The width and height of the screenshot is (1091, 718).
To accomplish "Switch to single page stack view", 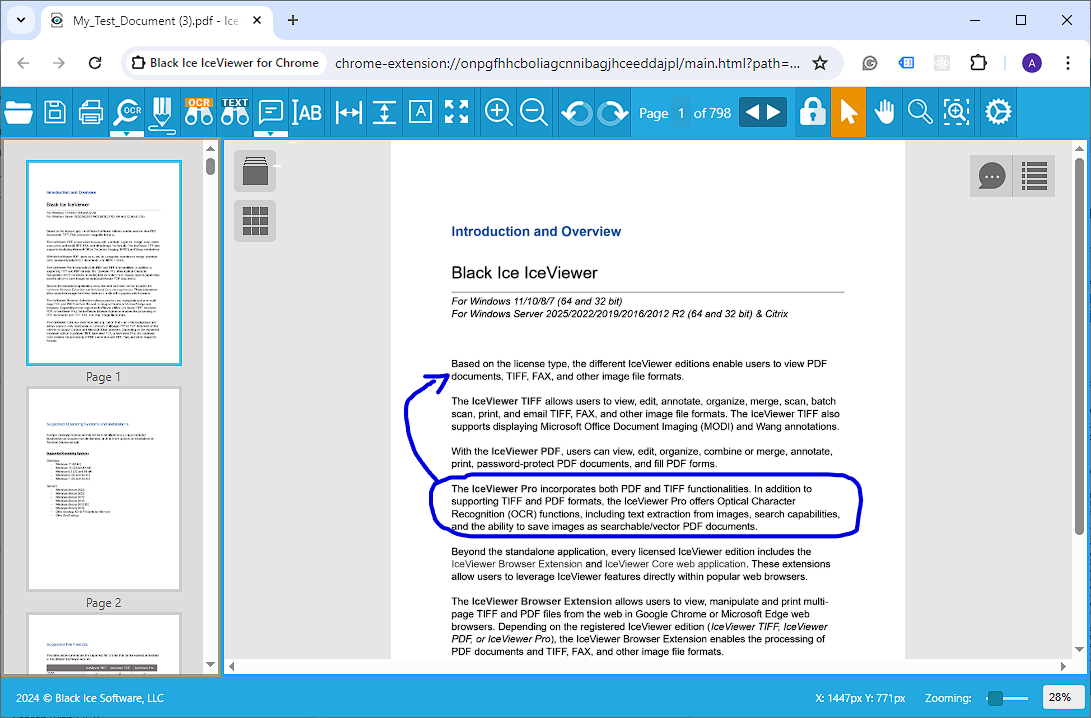I will 255,171.
